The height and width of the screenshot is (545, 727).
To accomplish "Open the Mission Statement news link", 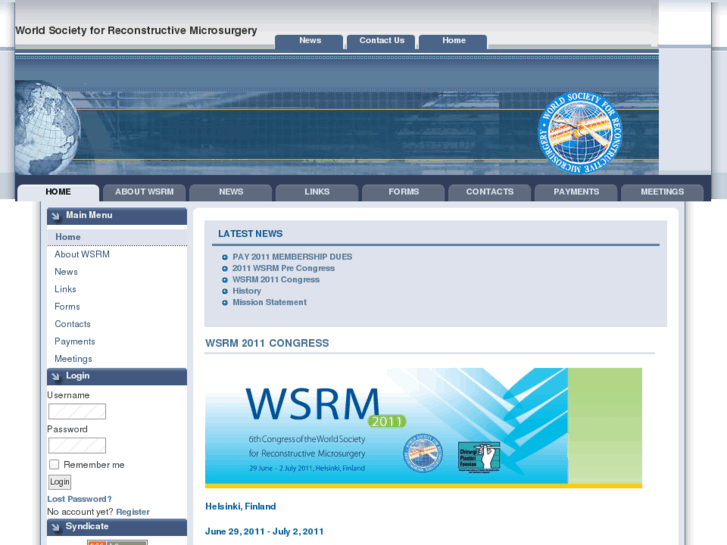I will (x=269, y=302).
